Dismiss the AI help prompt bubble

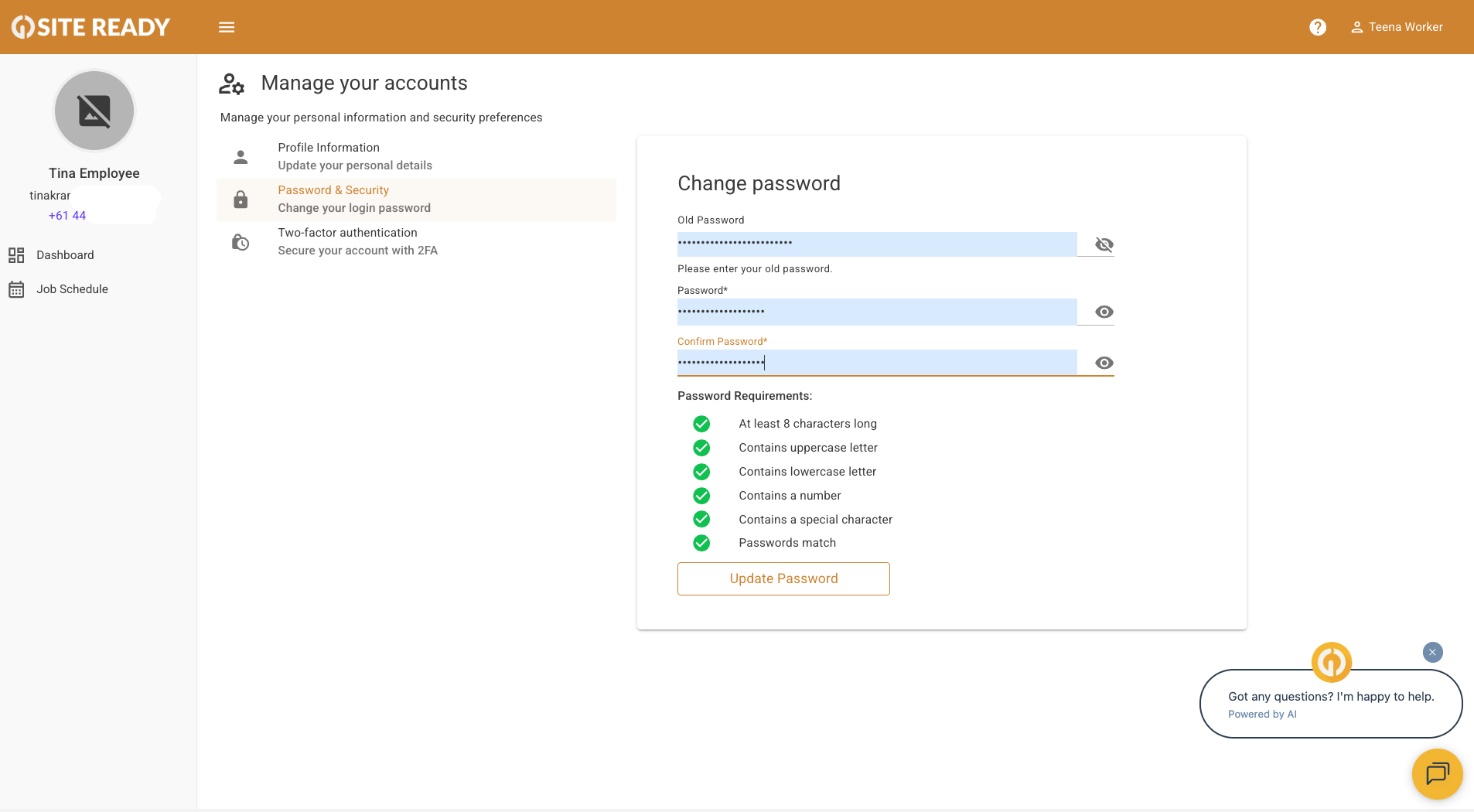pos(1432,652)
